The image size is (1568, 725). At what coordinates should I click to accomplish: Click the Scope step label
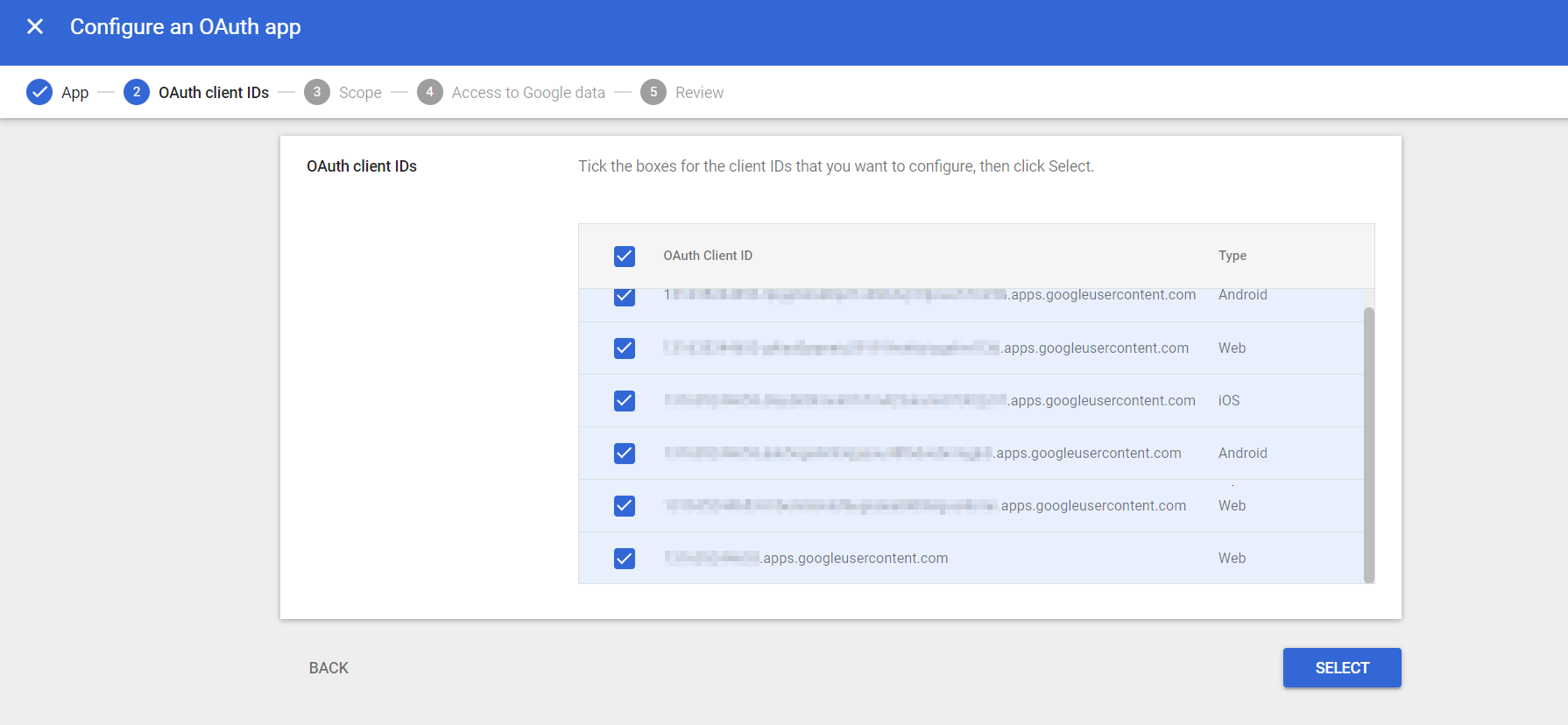[x=359, y=91]
